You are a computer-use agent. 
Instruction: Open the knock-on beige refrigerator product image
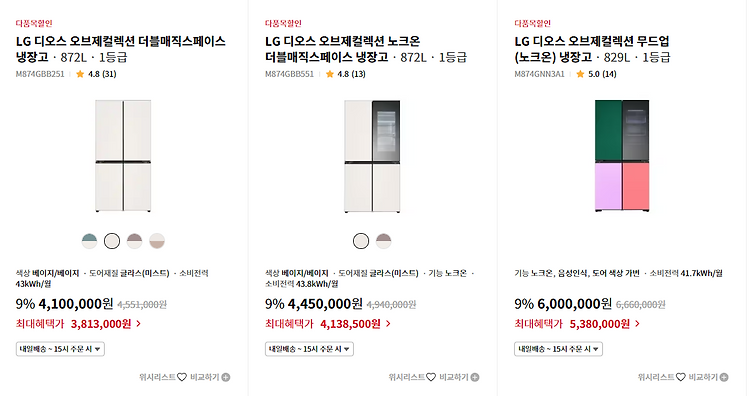(x=372, y=156)
